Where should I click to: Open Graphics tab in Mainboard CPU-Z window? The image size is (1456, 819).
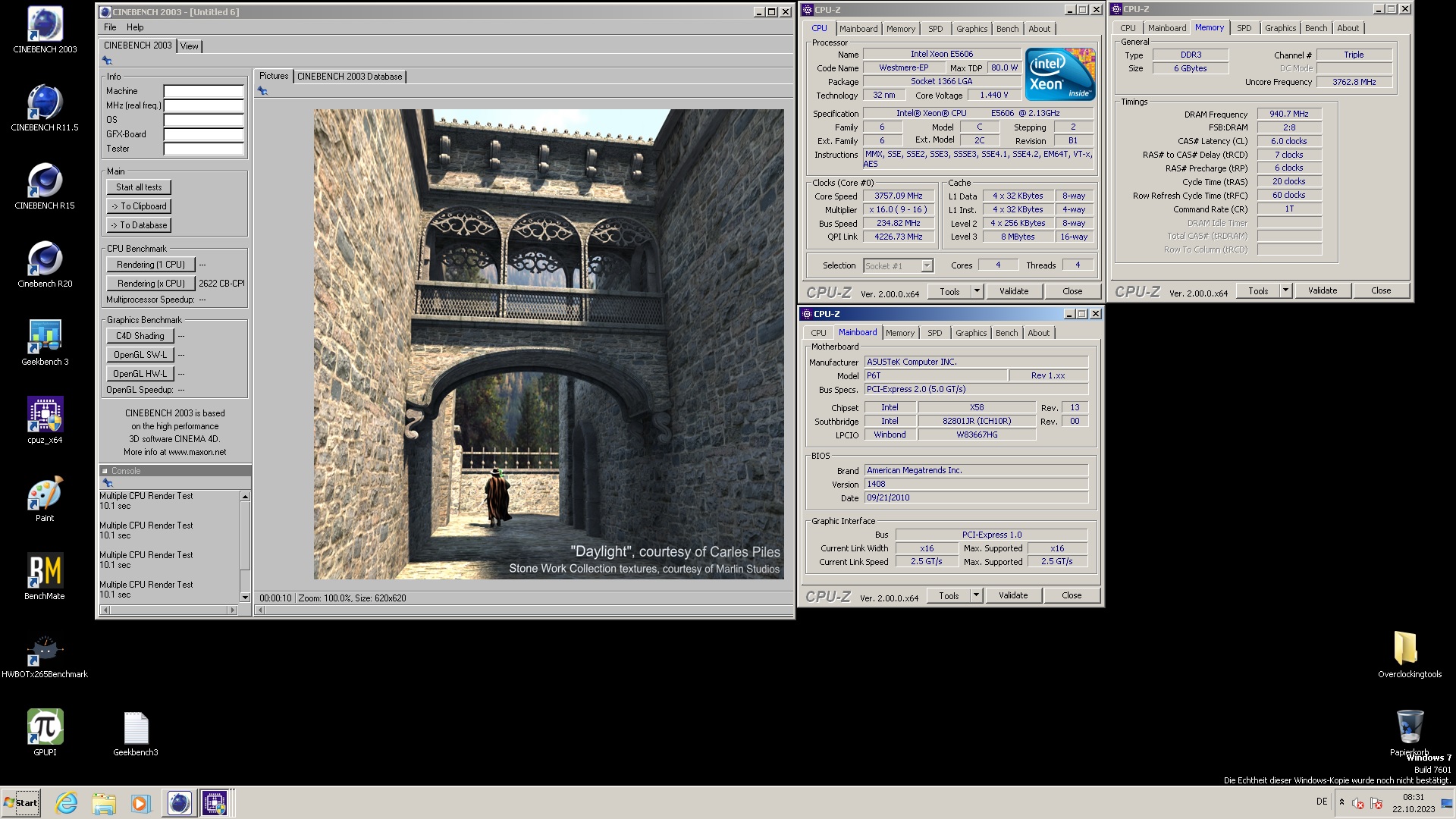click(x=971, y=333)
